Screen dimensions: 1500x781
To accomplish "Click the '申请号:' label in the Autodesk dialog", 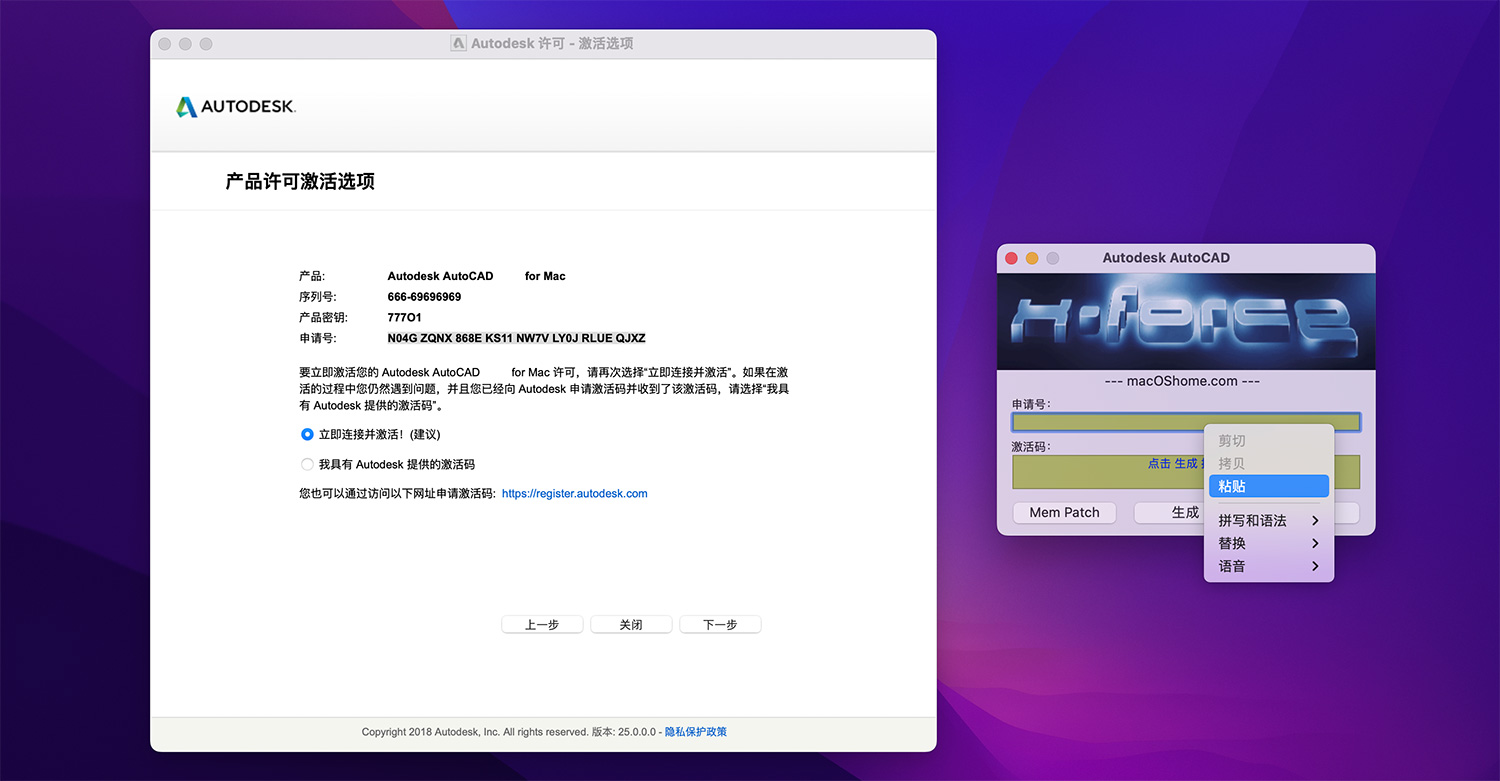I will coord(318,338).
